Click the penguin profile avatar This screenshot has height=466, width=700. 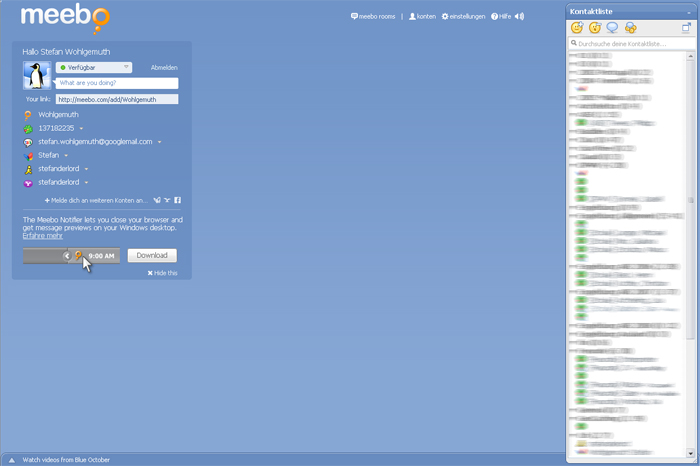(x=37, y=75)
